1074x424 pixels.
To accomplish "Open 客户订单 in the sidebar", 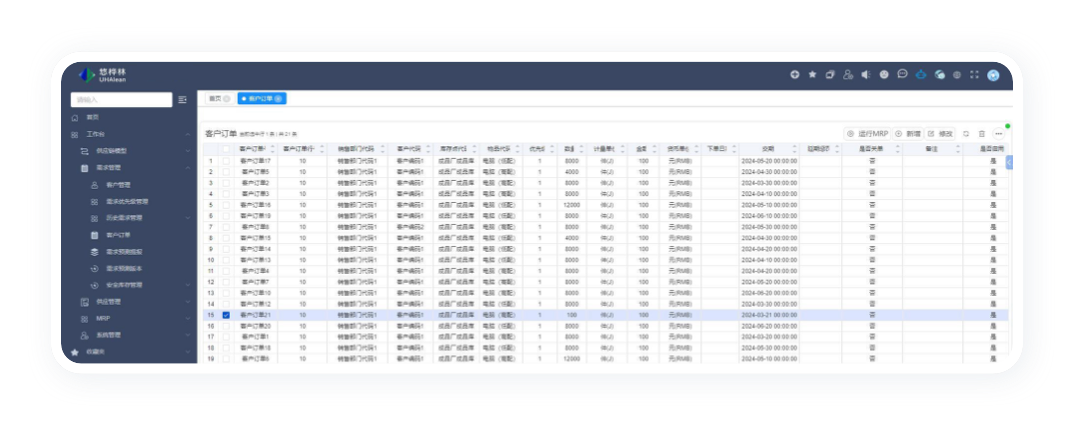I will (x=118, y=236).
